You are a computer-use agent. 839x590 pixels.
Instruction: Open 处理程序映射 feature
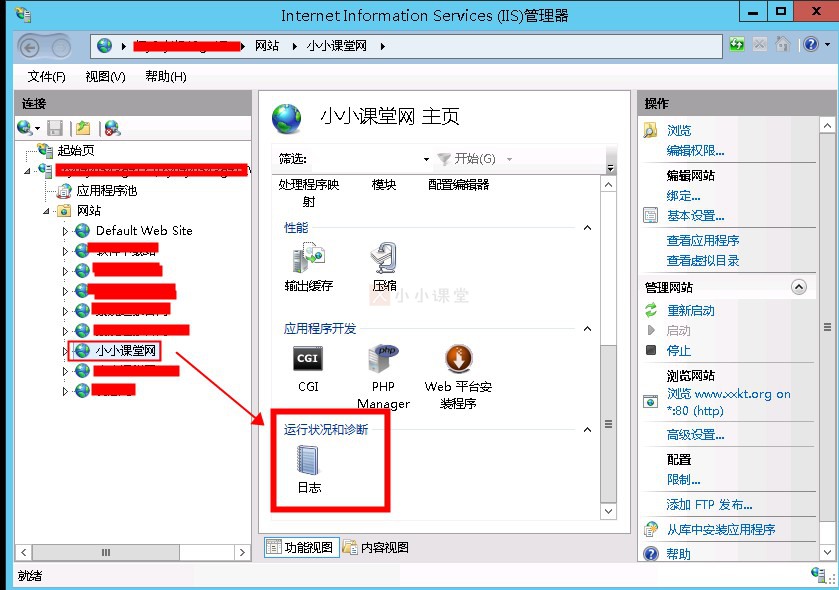click(309, 193)
